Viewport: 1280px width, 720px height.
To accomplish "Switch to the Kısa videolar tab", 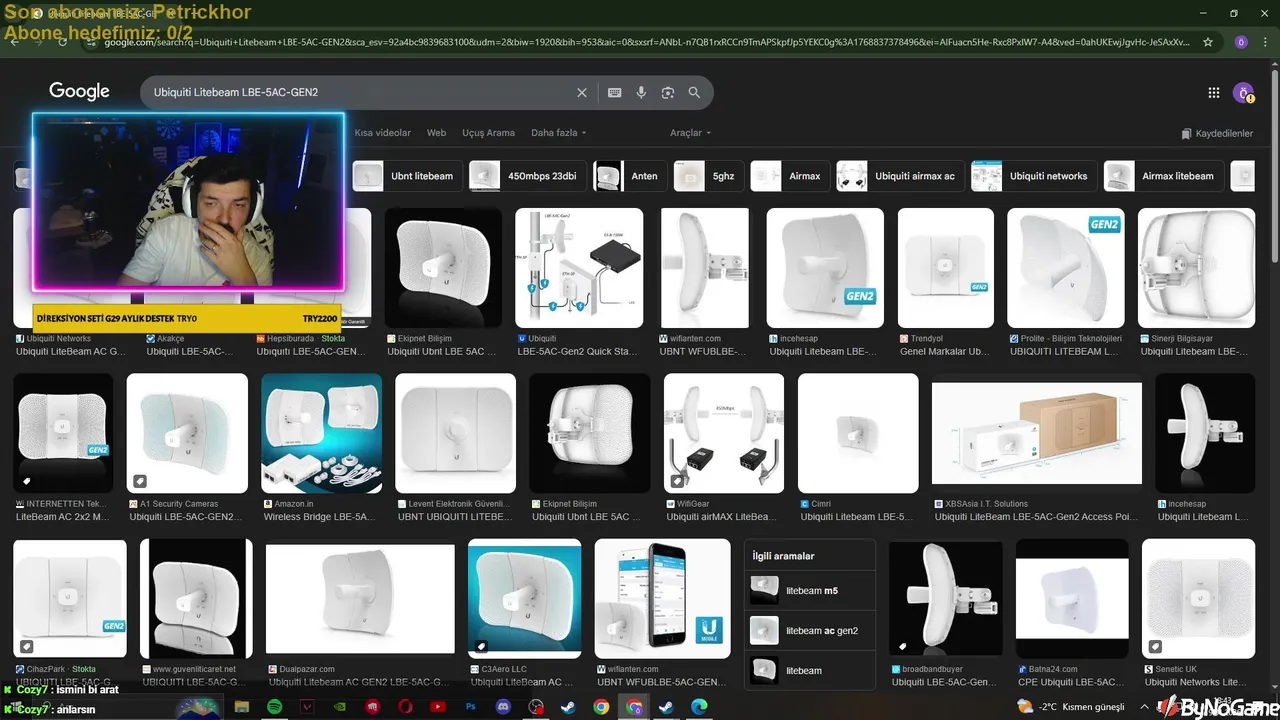I will [382, 133].
